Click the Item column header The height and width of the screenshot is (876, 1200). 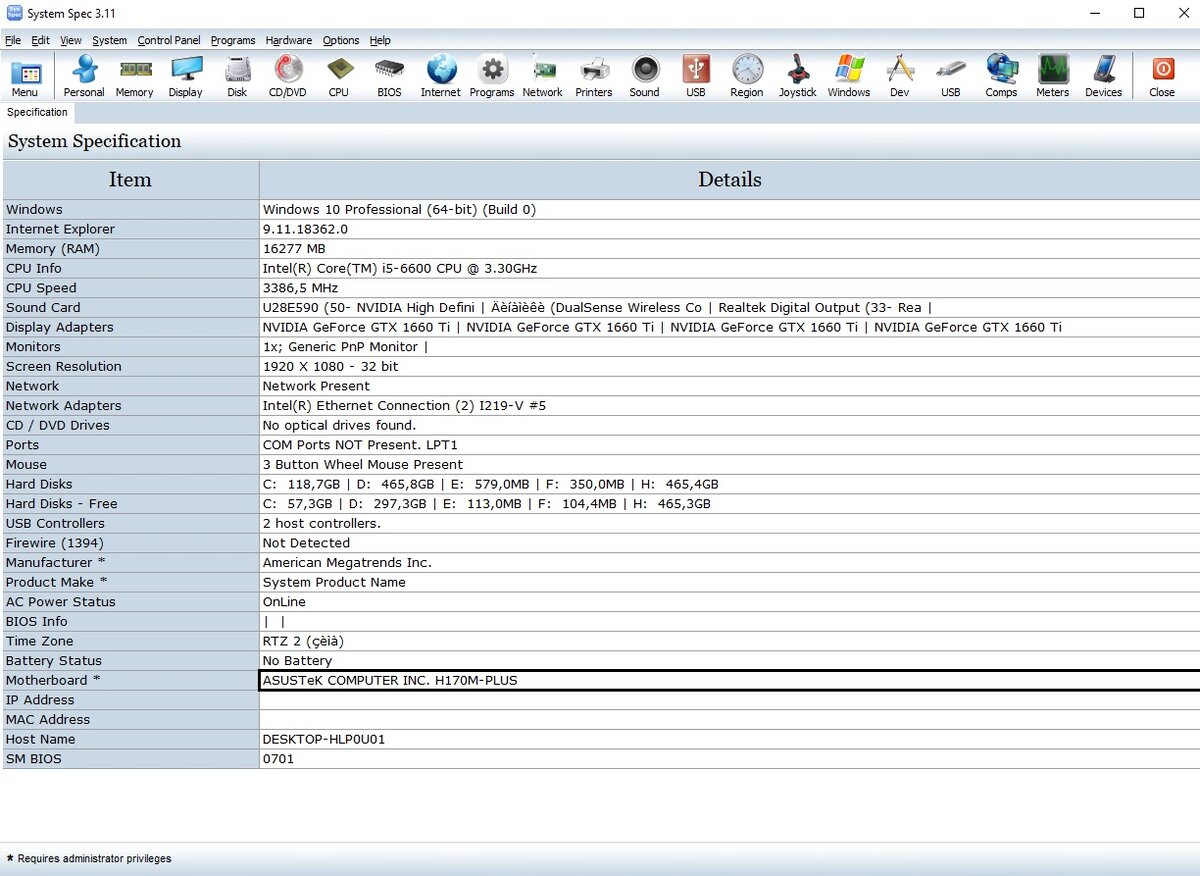(x=130, y=180)
